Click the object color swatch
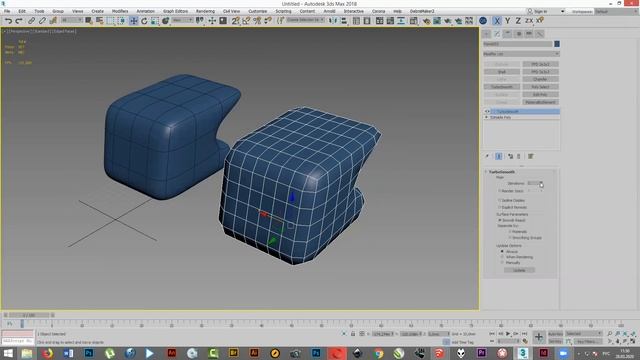640x360 pixels. [x=557, y=44]
